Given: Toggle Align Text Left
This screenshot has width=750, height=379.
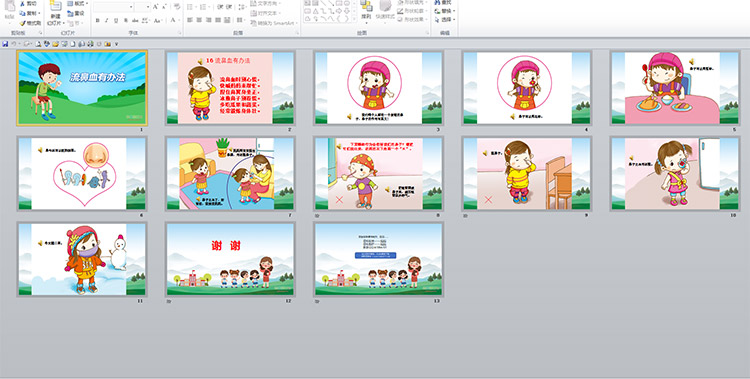Looking at the screenshot, I should (x=189, y=20).
